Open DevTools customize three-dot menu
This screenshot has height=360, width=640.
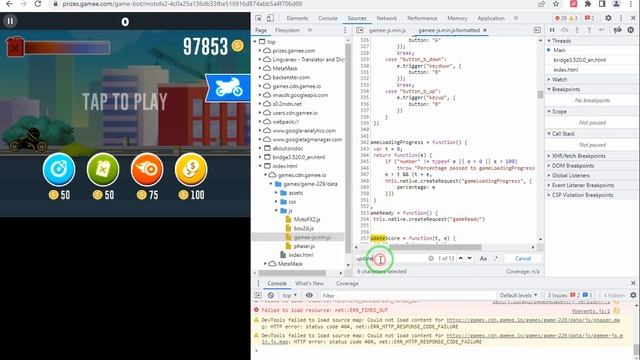[621, 18]
